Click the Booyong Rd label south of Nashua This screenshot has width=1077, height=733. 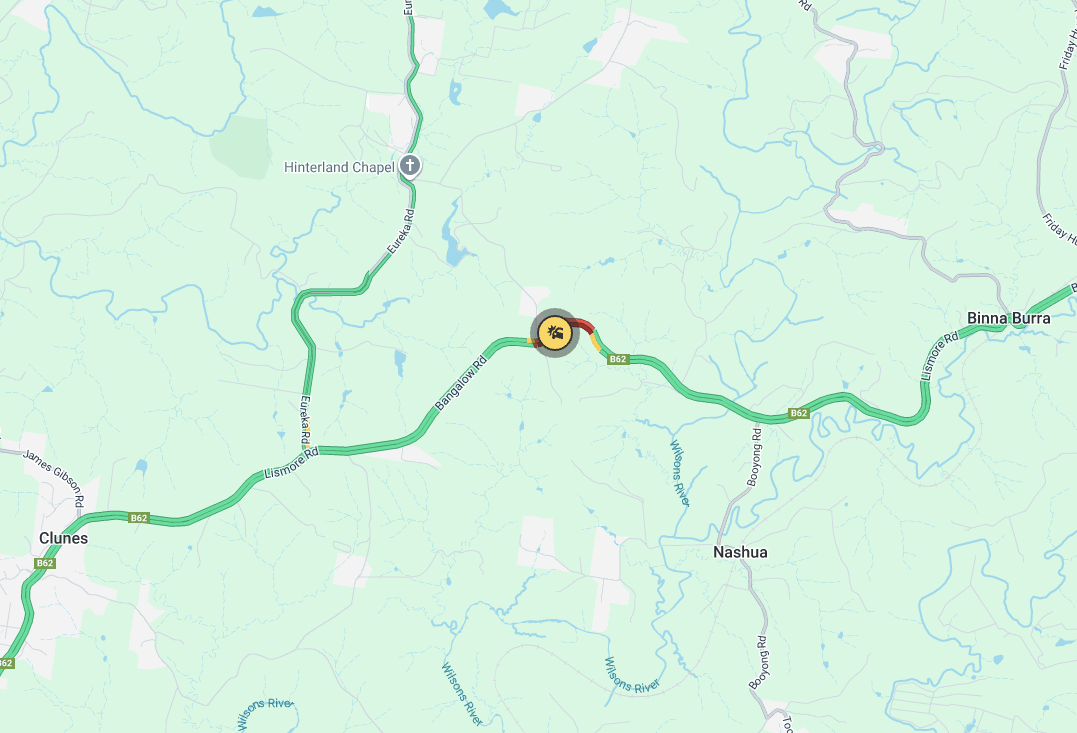tap(759, 662)
